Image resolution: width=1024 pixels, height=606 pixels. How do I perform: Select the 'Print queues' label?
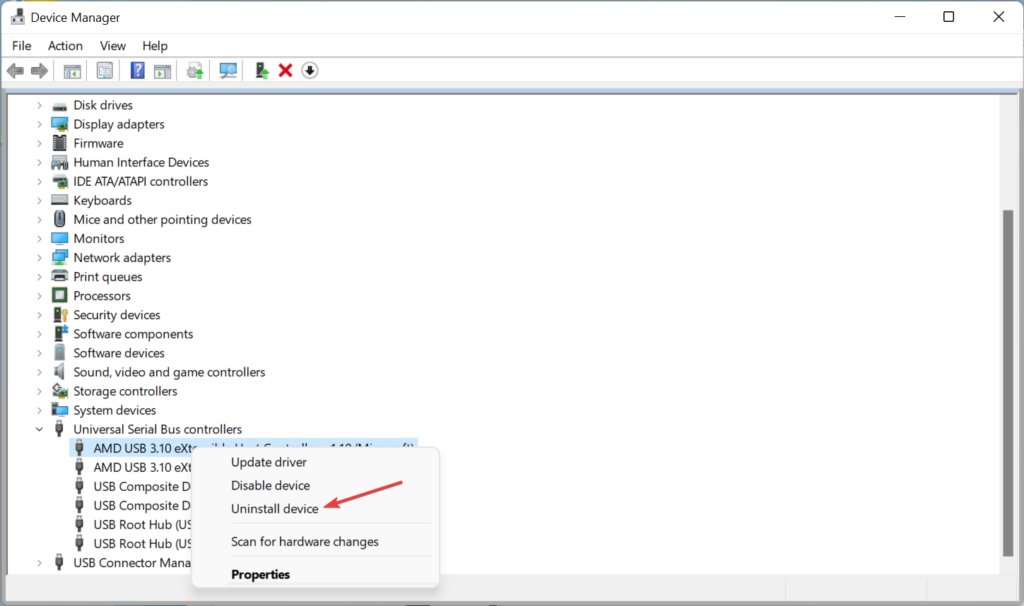pyautogui.click(x=108, y=277)
